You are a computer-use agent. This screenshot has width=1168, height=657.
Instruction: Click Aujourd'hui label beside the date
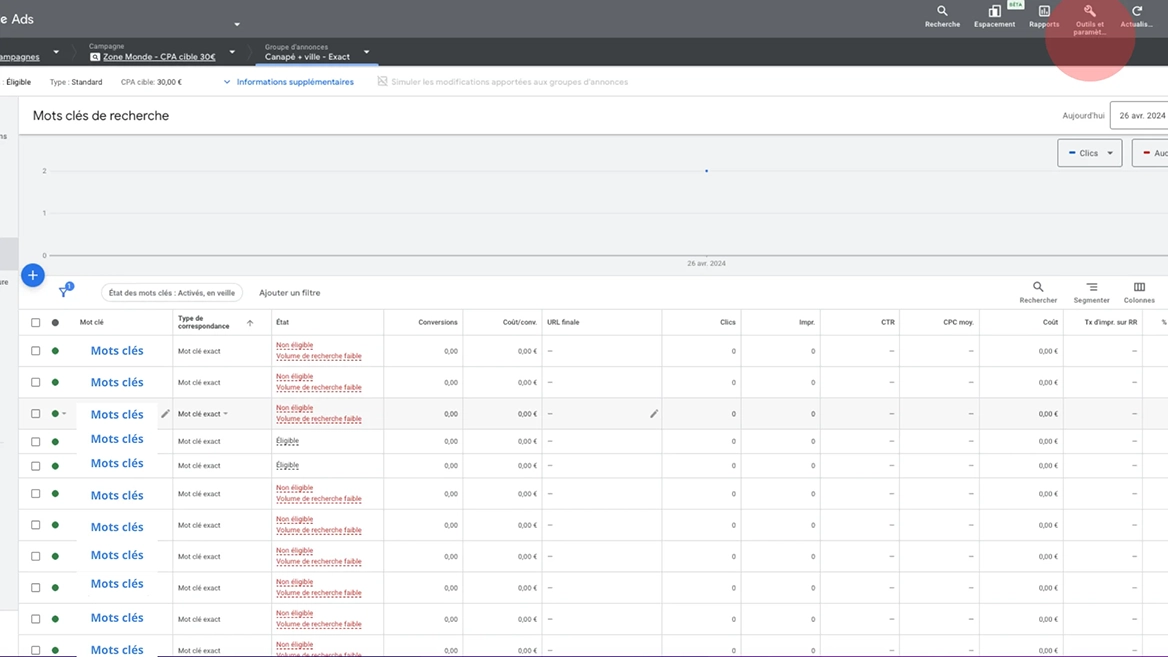[1083, 115]
